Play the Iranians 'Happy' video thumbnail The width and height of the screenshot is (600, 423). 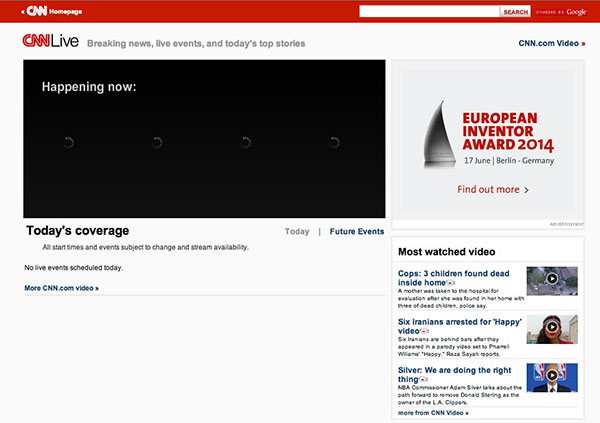pos(552,329)
